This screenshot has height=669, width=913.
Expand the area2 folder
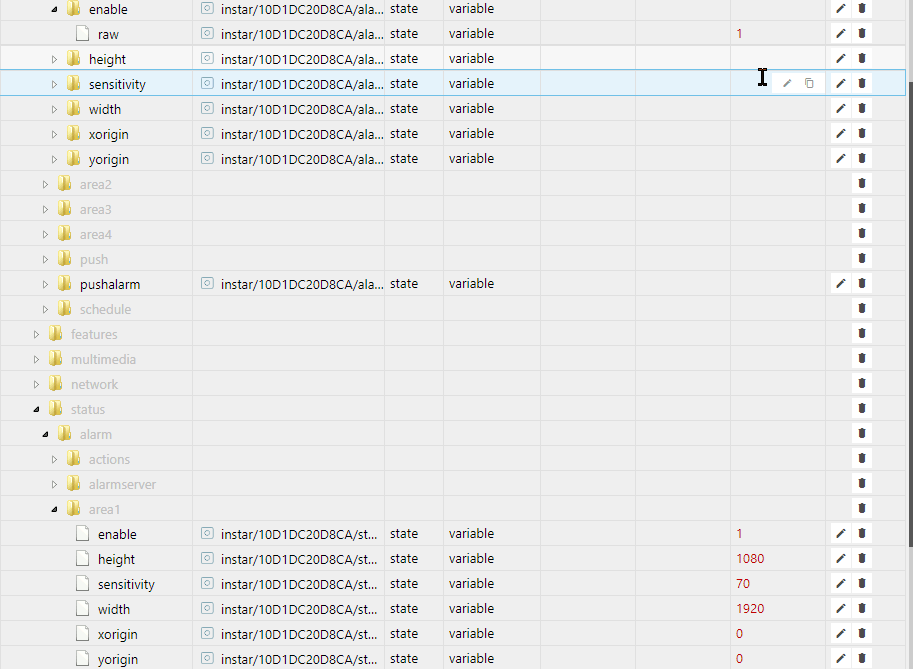(46, 184)
